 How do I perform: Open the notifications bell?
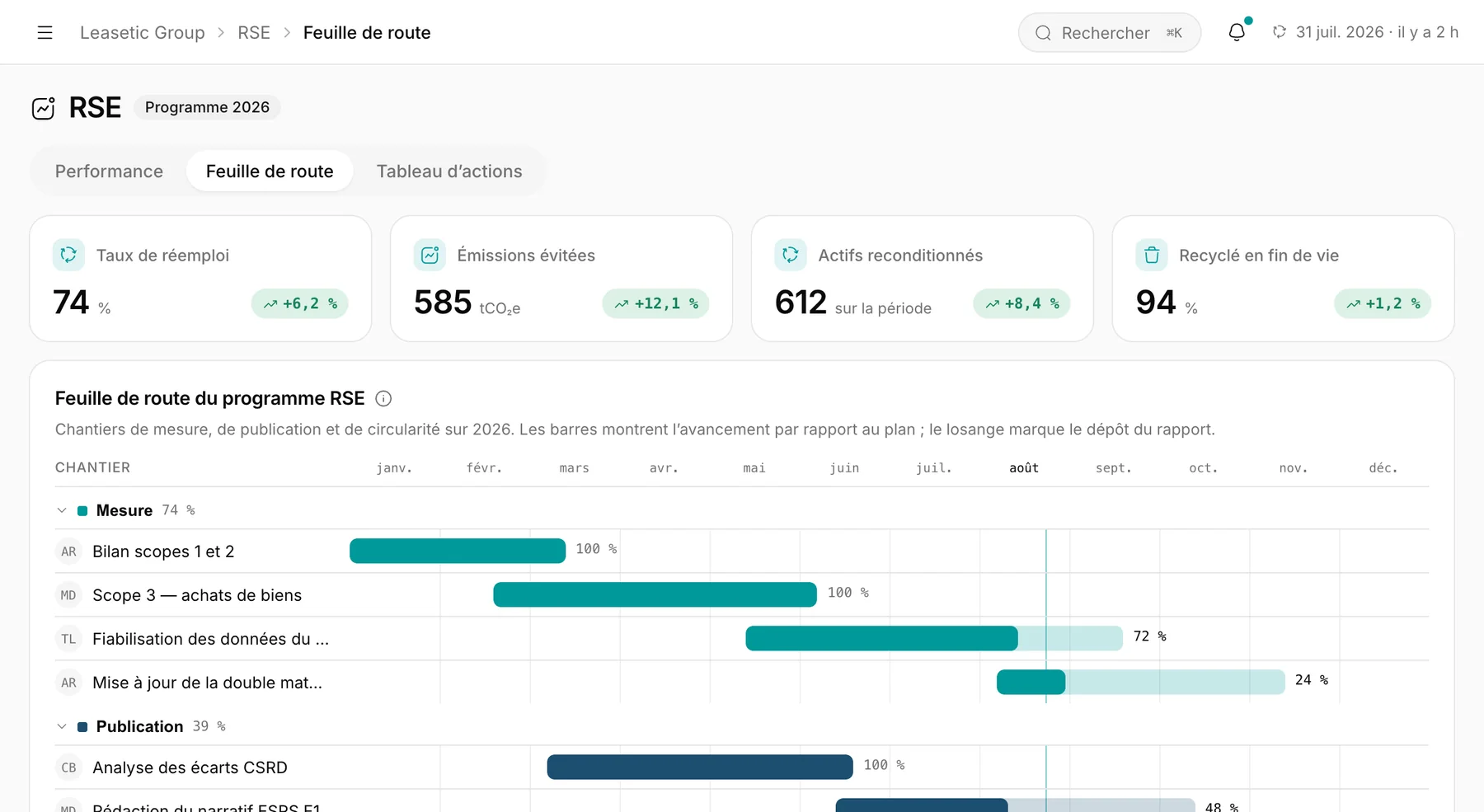(x=1237, y=32)
